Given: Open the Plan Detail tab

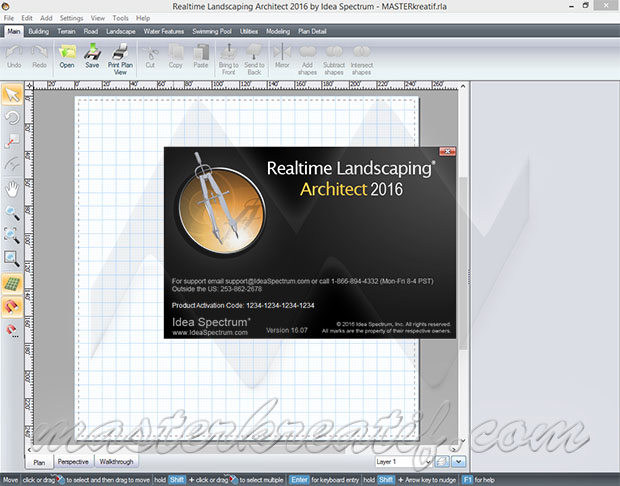Looking at the screenshot, I should 312,31.
